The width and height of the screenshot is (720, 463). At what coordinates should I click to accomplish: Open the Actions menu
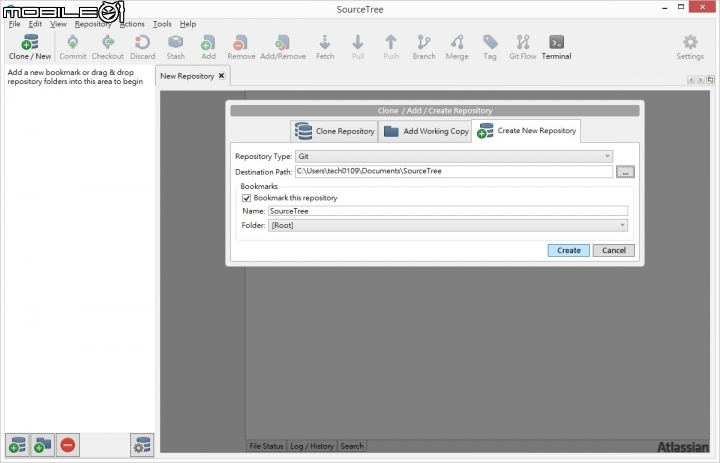[x=132, y=24]
